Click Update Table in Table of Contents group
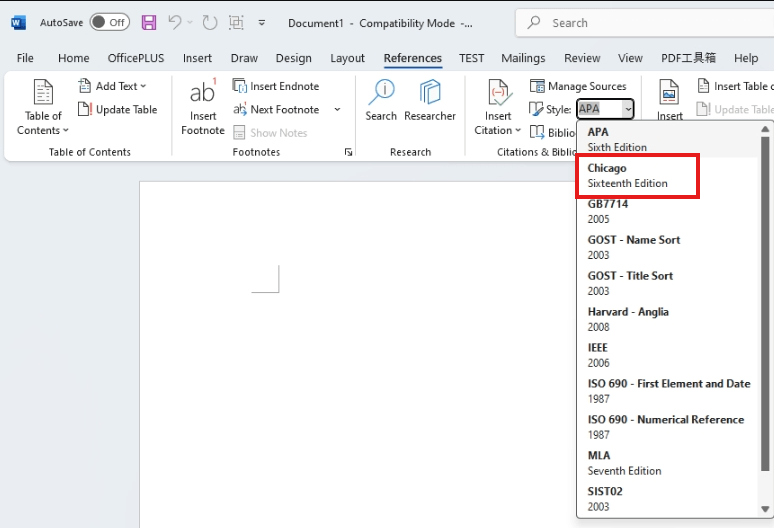774x528 pixels. coord(117,109)
